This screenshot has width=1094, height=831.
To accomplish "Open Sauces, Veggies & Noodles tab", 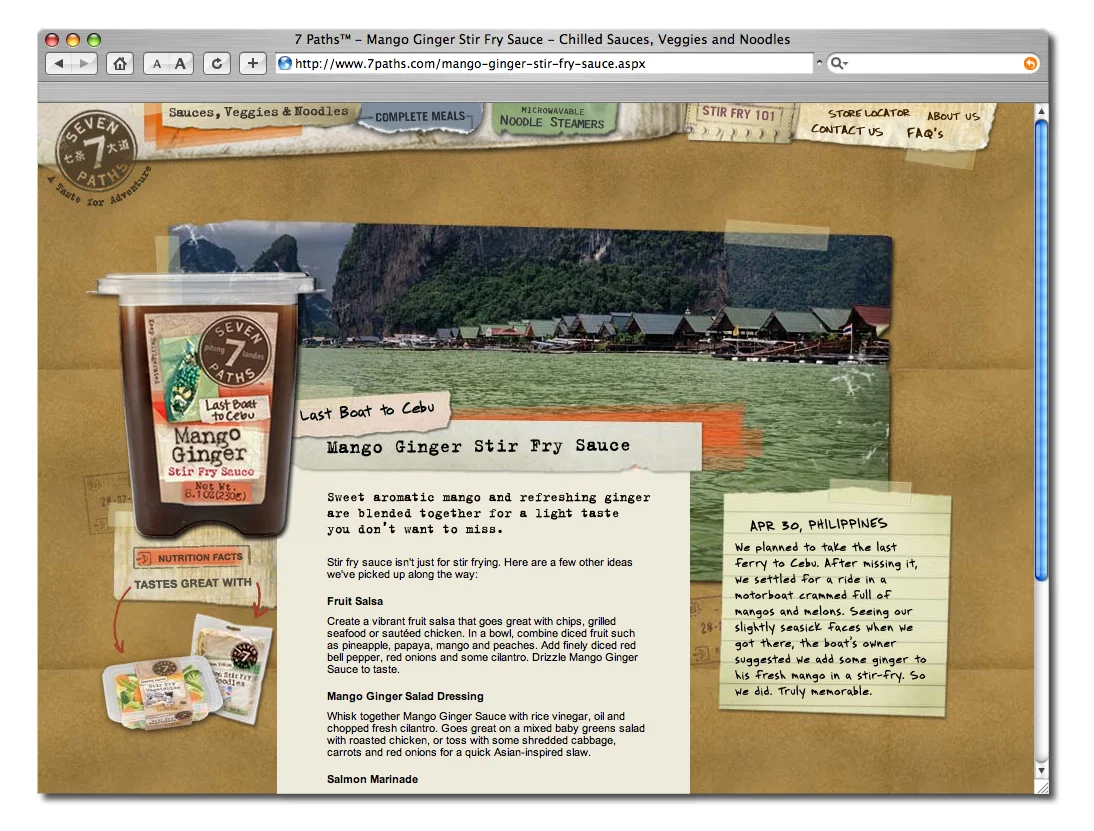I will tap(258, 112).
